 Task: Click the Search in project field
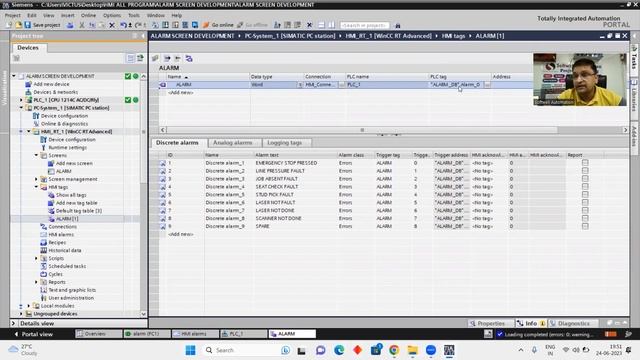(364, 25)
